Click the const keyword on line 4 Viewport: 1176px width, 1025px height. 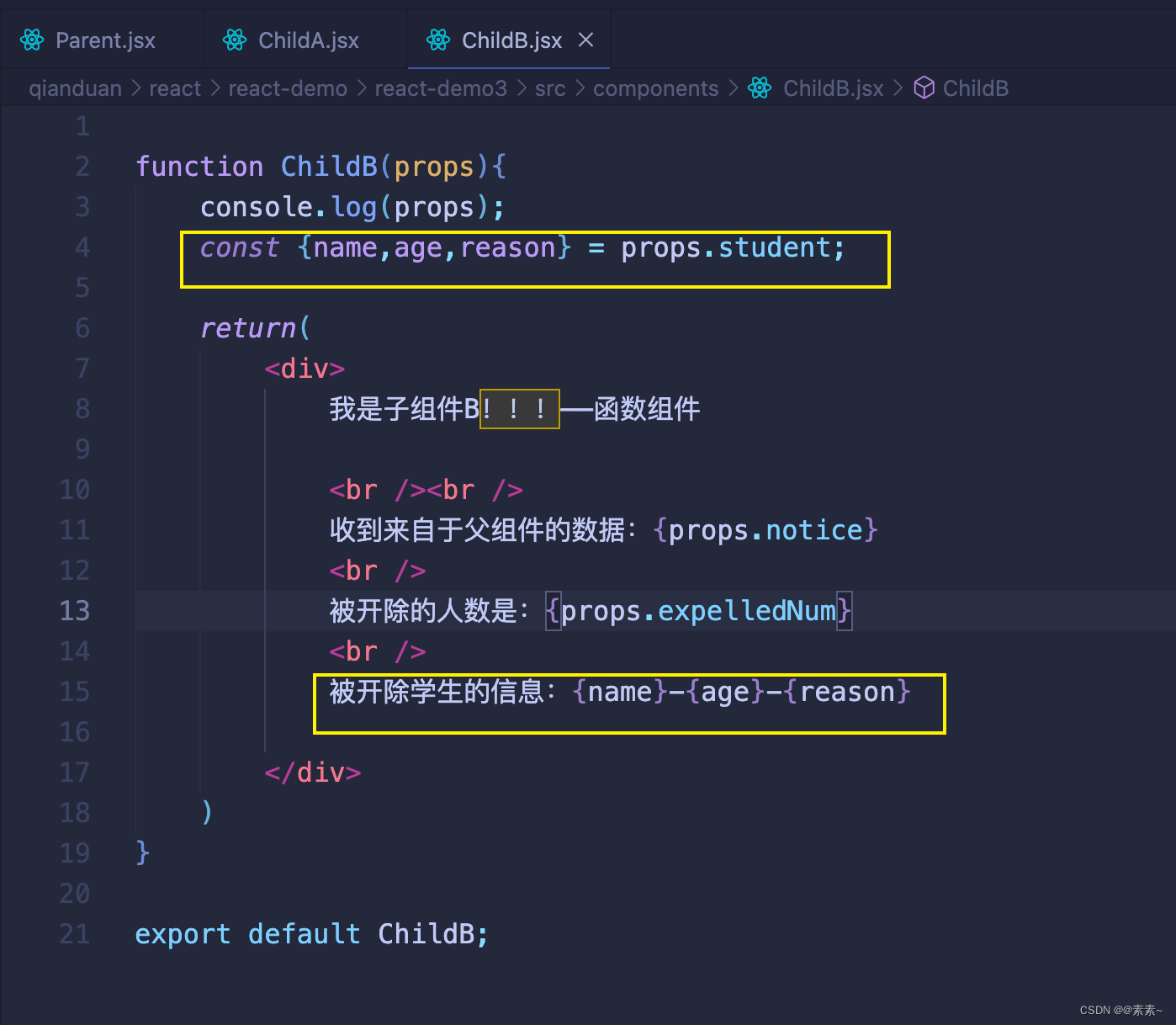240,247
